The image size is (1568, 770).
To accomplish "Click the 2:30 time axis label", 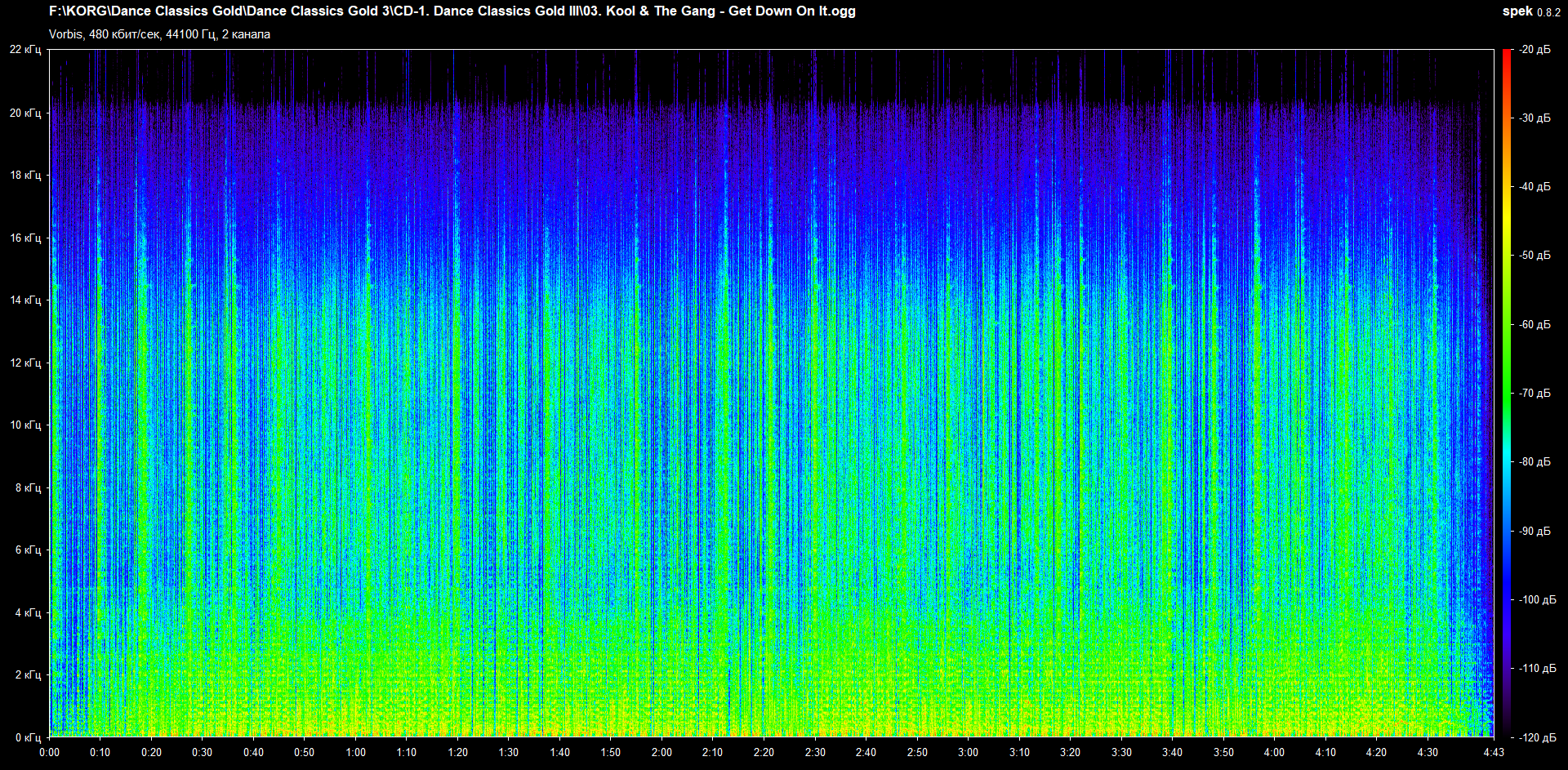I will (815, 752).
